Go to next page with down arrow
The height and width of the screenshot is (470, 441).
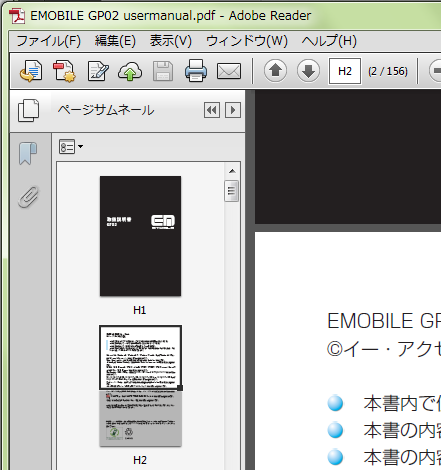click(308, 71)
